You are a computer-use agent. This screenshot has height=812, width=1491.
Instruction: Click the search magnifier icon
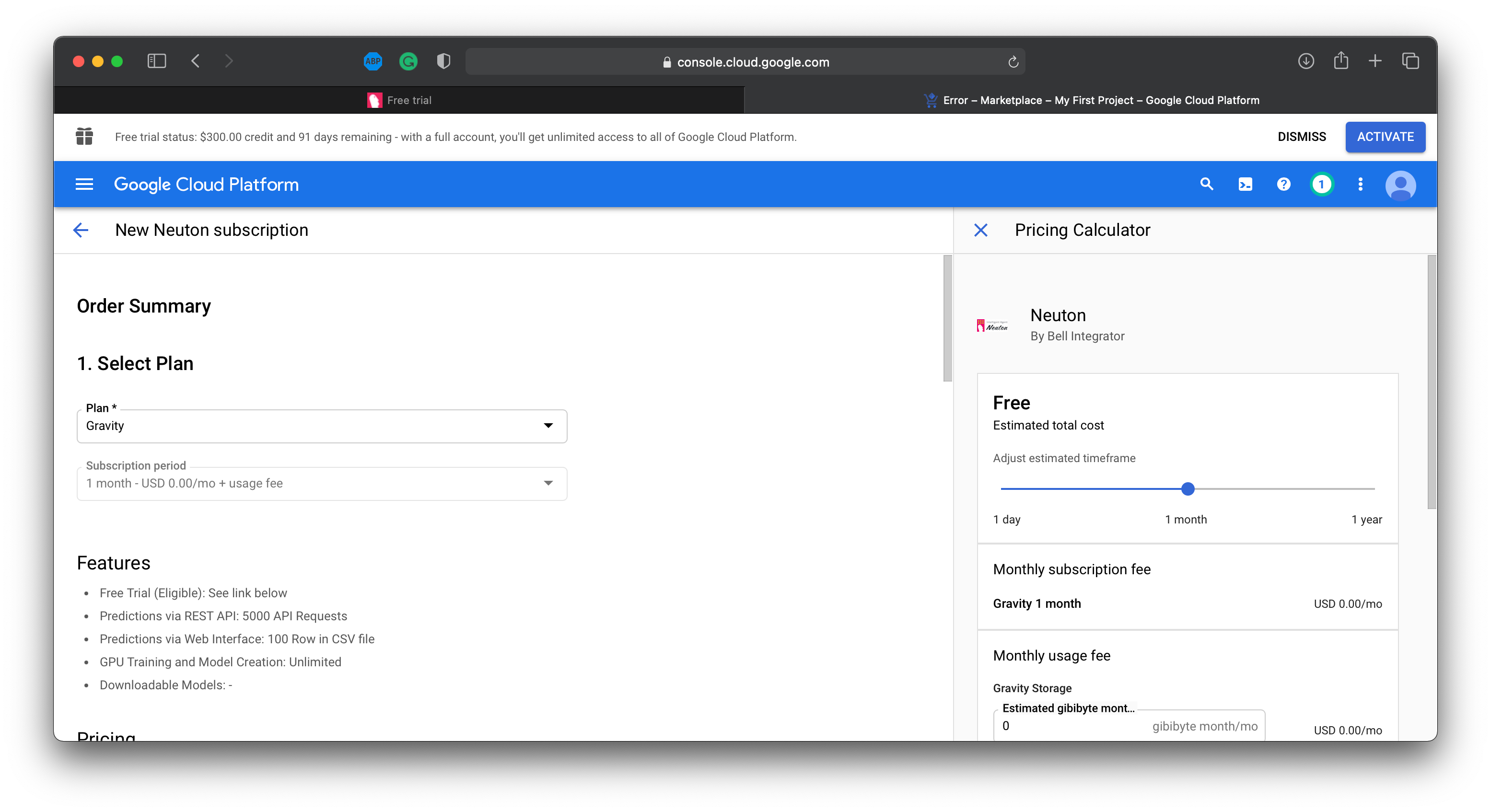tap(1206, 184)
